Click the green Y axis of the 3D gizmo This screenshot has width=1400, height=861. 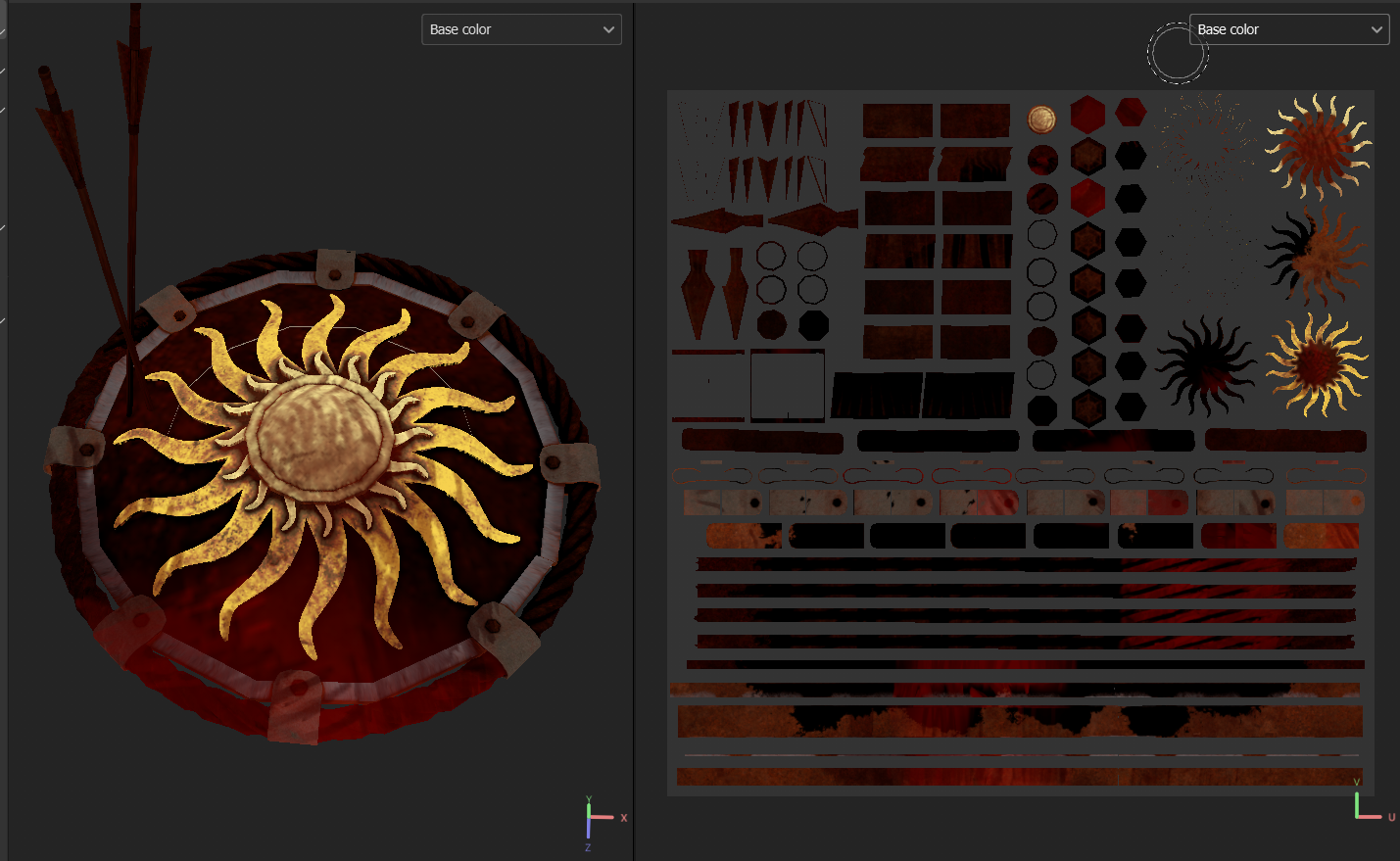[x=589, y=799]
